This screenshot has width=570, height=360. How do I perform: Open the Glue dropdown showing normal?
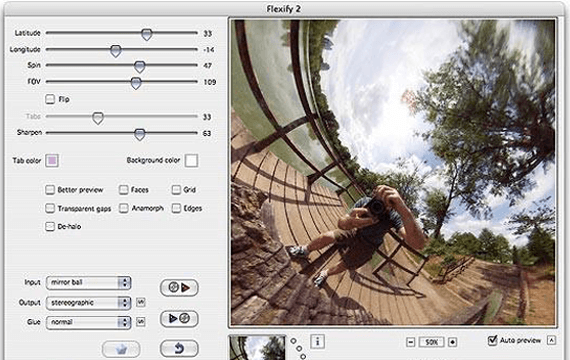click(x=88, y=322)
